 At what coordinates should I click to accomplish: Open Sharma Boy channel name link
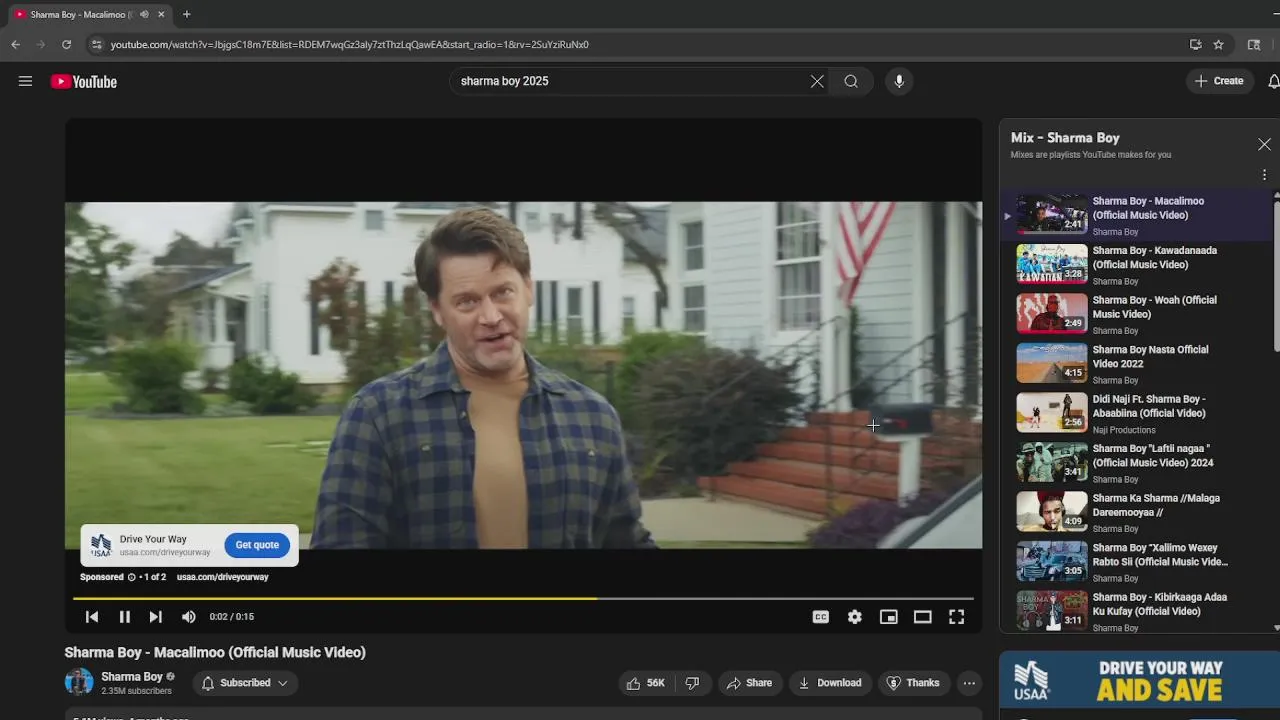pos(132,677)
